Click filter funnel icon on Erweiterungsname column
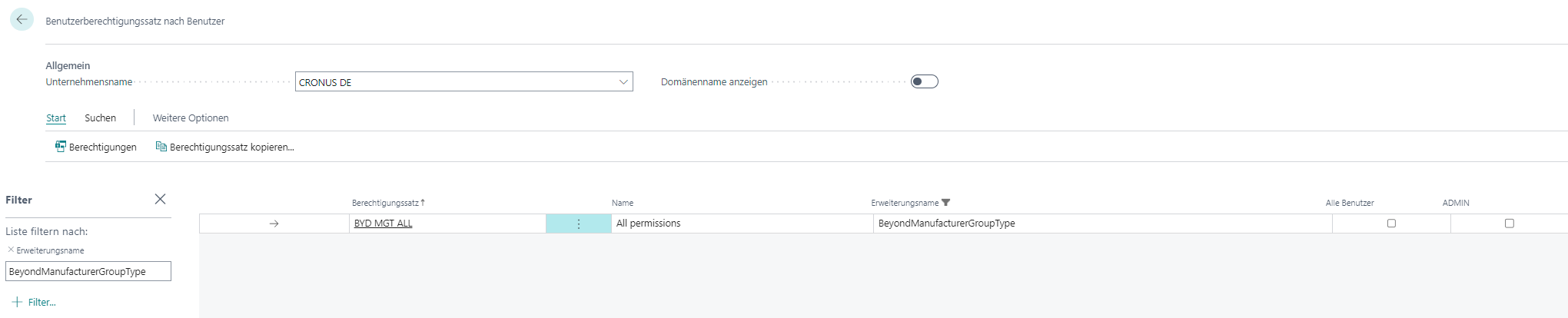 tap(946, 203)
